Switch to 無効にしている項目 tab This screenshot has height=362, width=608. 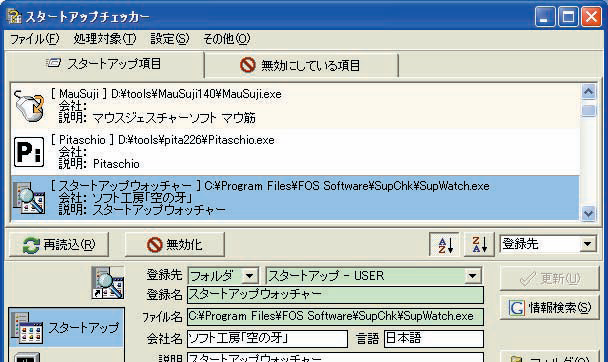[x=301, y=66]
